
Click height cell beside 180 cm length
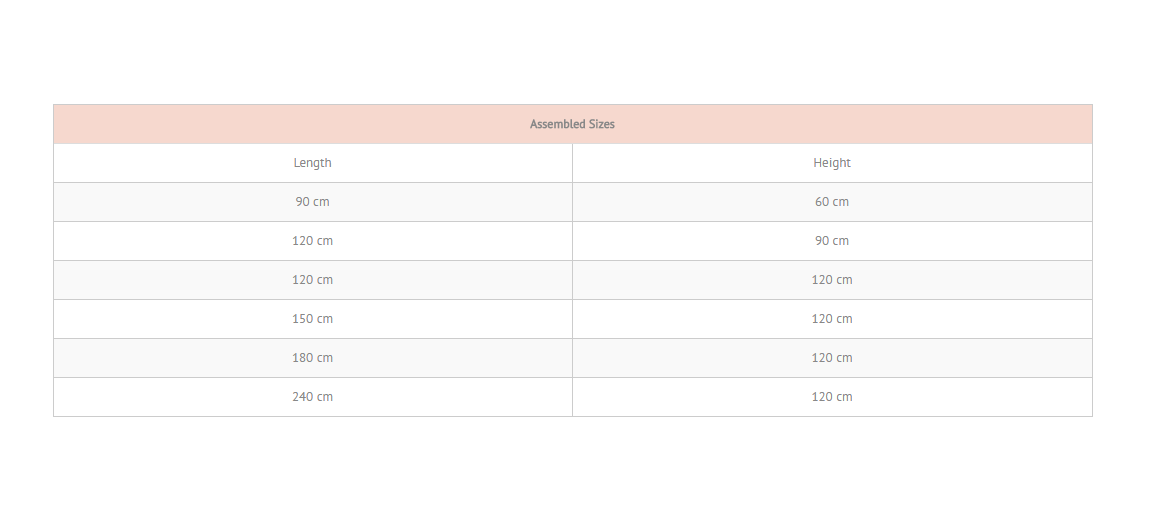(x=832, y=358)
